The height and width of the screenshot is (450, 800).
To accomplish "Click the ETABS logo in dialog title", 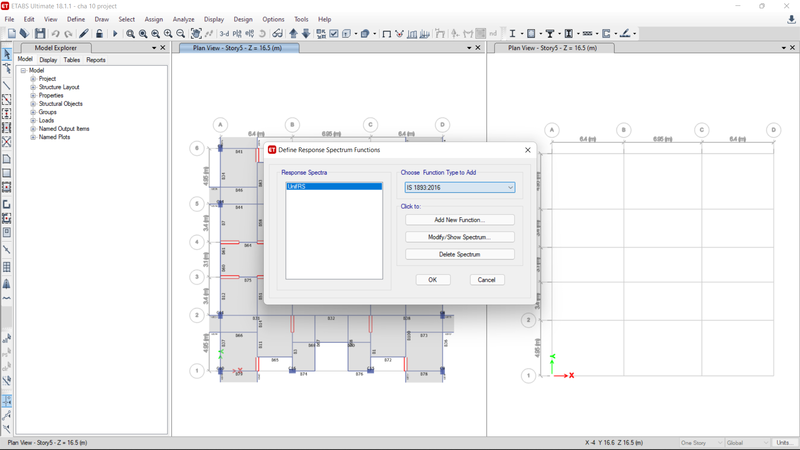I will pyautogui.click(x=272, y=149).
